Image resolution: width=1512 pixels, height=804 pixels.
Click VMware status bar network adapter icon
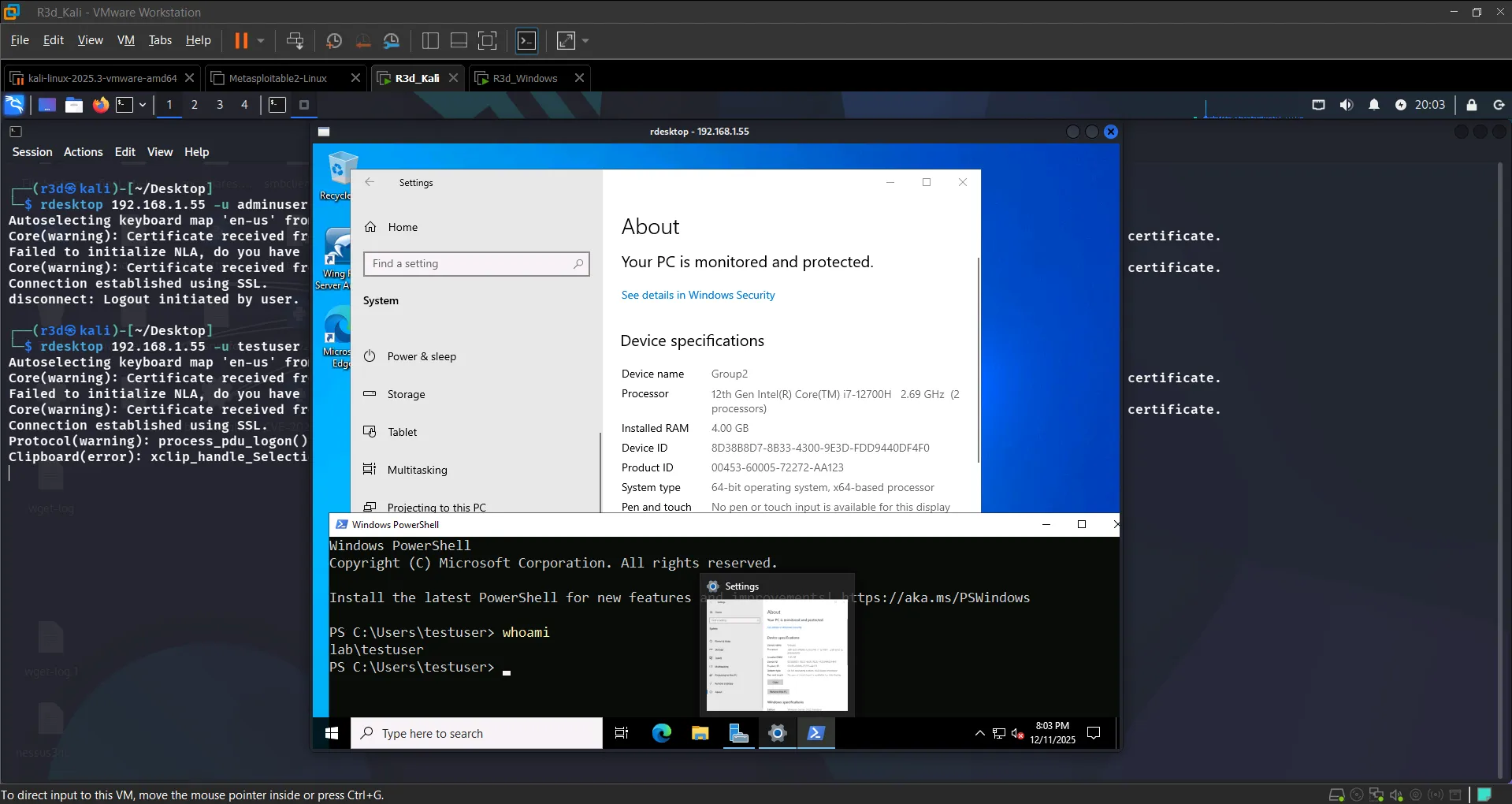(1376, 795)
